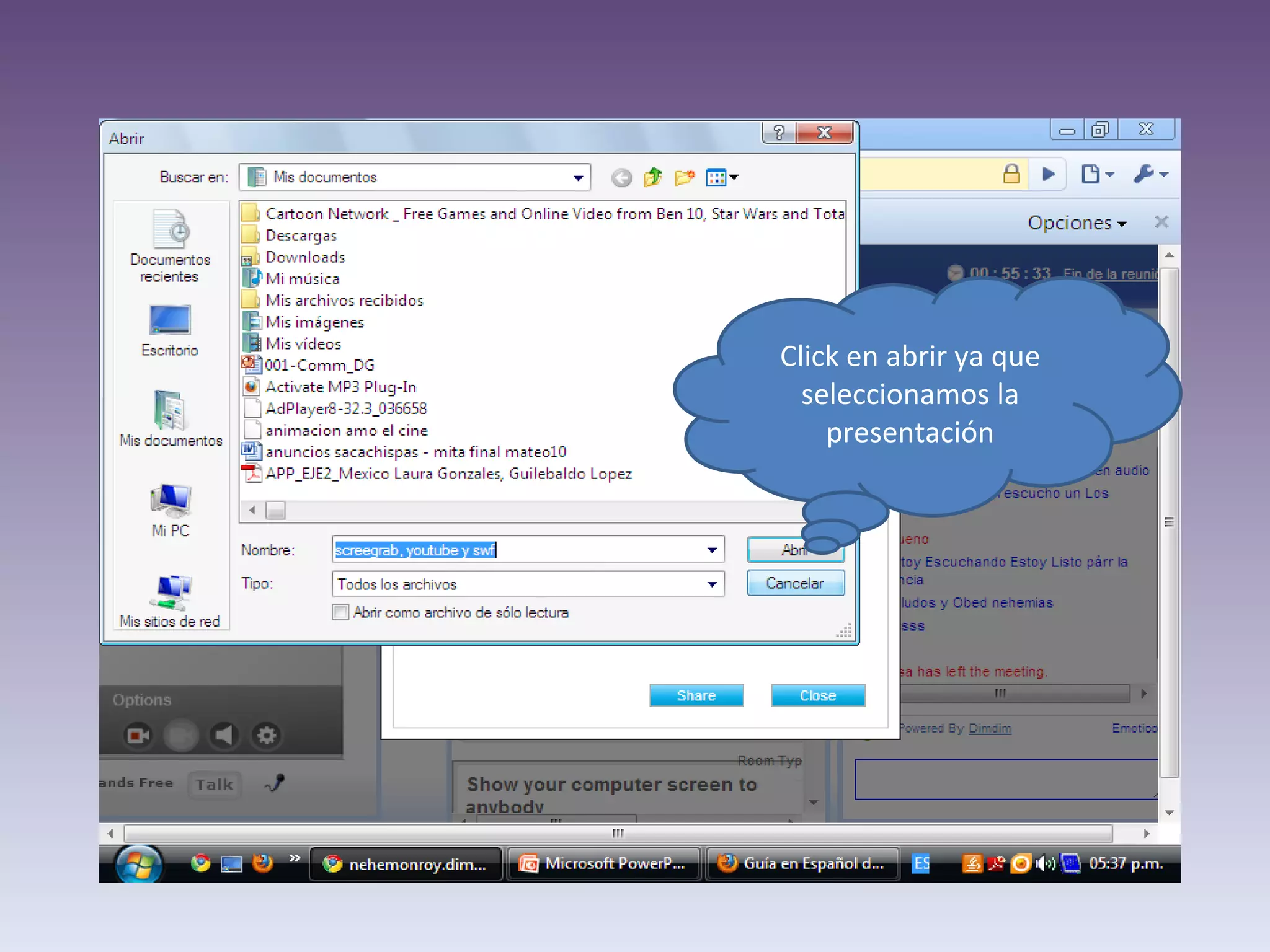This screenshot has height=952, width=1270.
Task: Open Mi PC in the places bar
Action: (x=171, y=511)
